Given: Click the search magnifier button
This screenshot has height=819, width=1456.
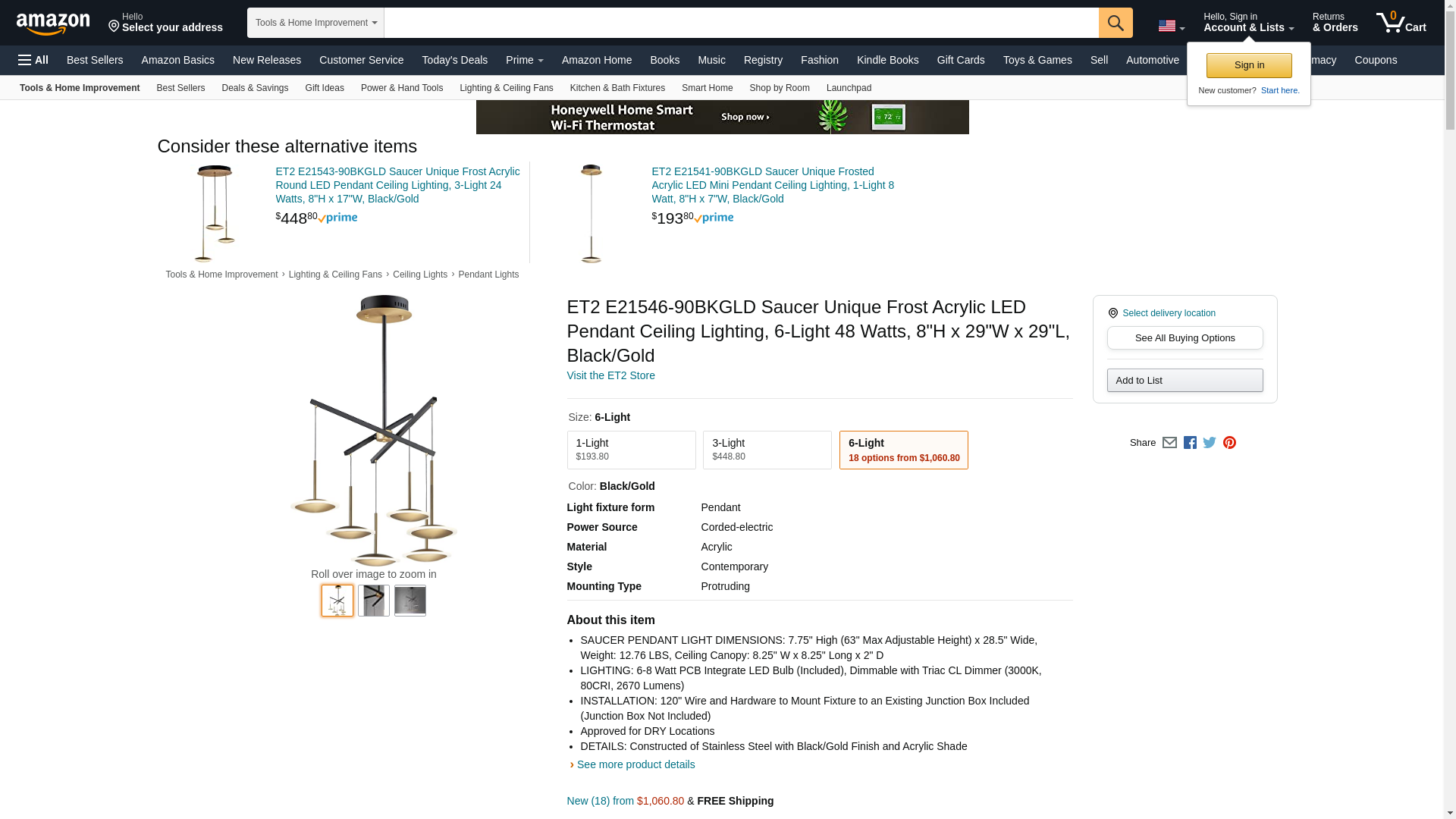Looking at the screenshot, I should tap(1116, 23).
